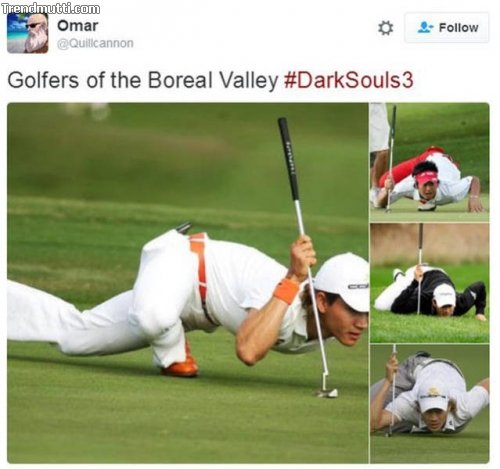Visit the @Quillcannon handle
This screenshot has width=500, height=469.
point(95,43)
